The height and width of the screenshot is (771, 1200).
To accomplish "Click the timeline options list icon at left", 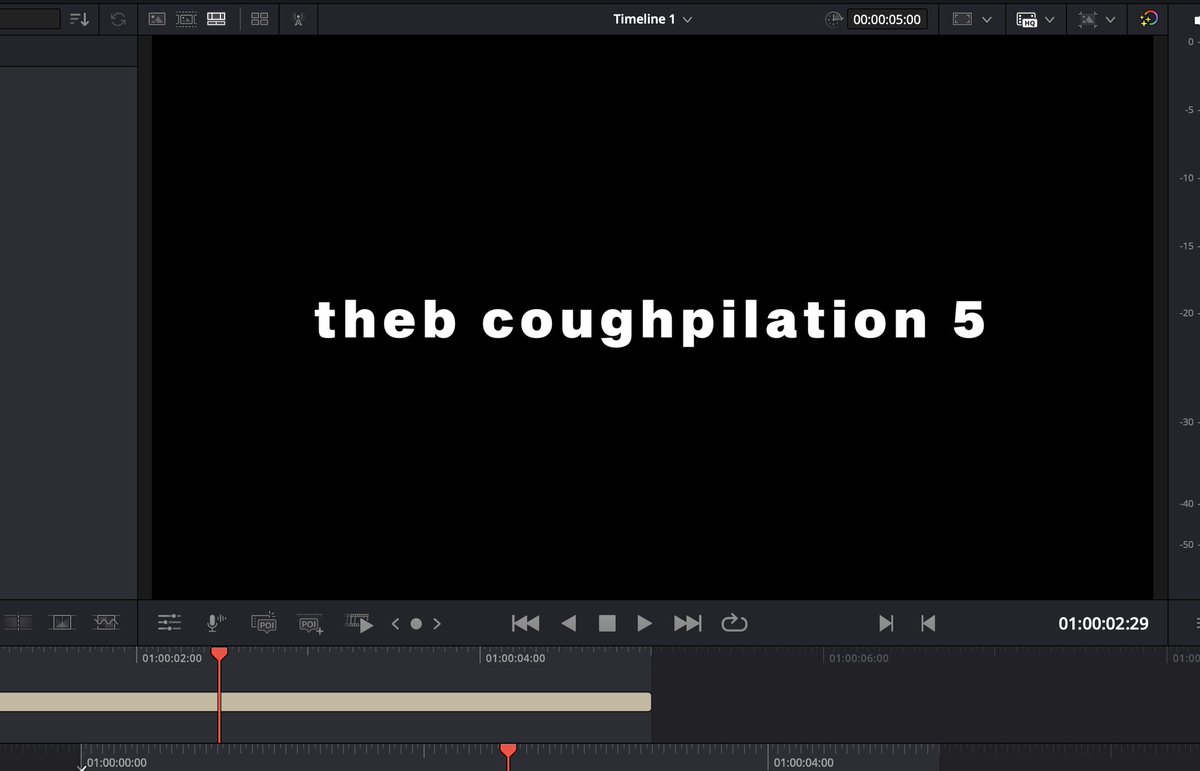I will click(18, 622).
